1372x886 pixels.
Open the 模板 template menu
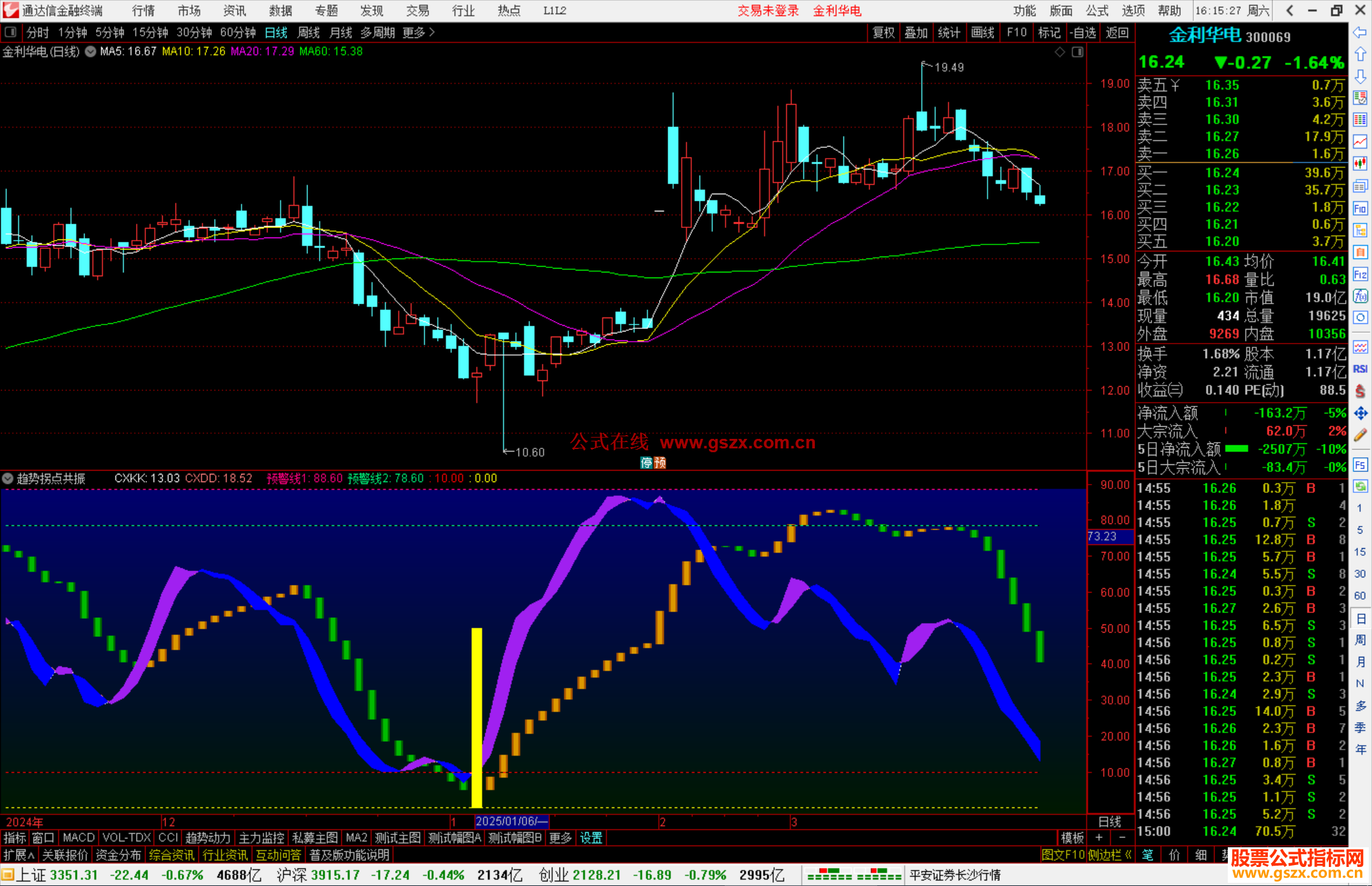tap(1072, 838)
